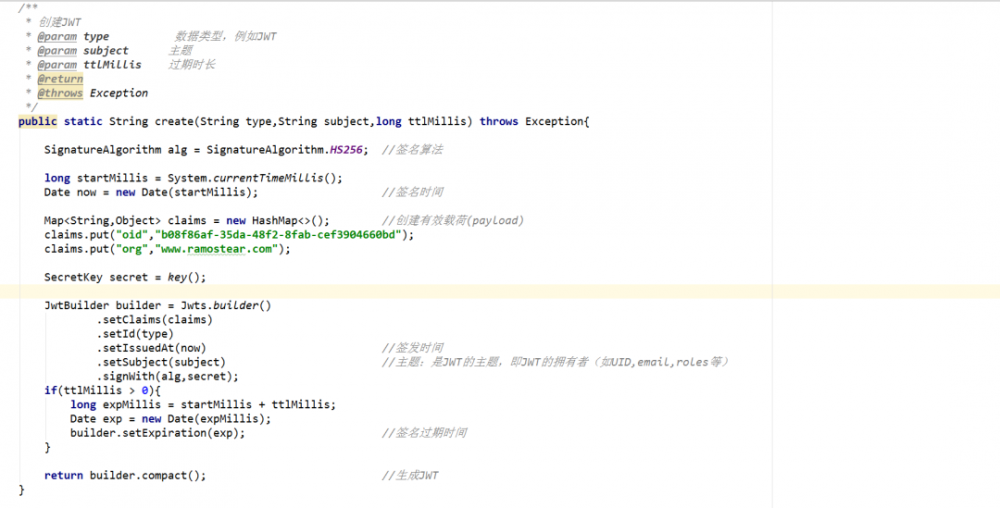Click the 'type' parameter name in the Javadoc
The image size is (1000, 508).
point(96,36)
